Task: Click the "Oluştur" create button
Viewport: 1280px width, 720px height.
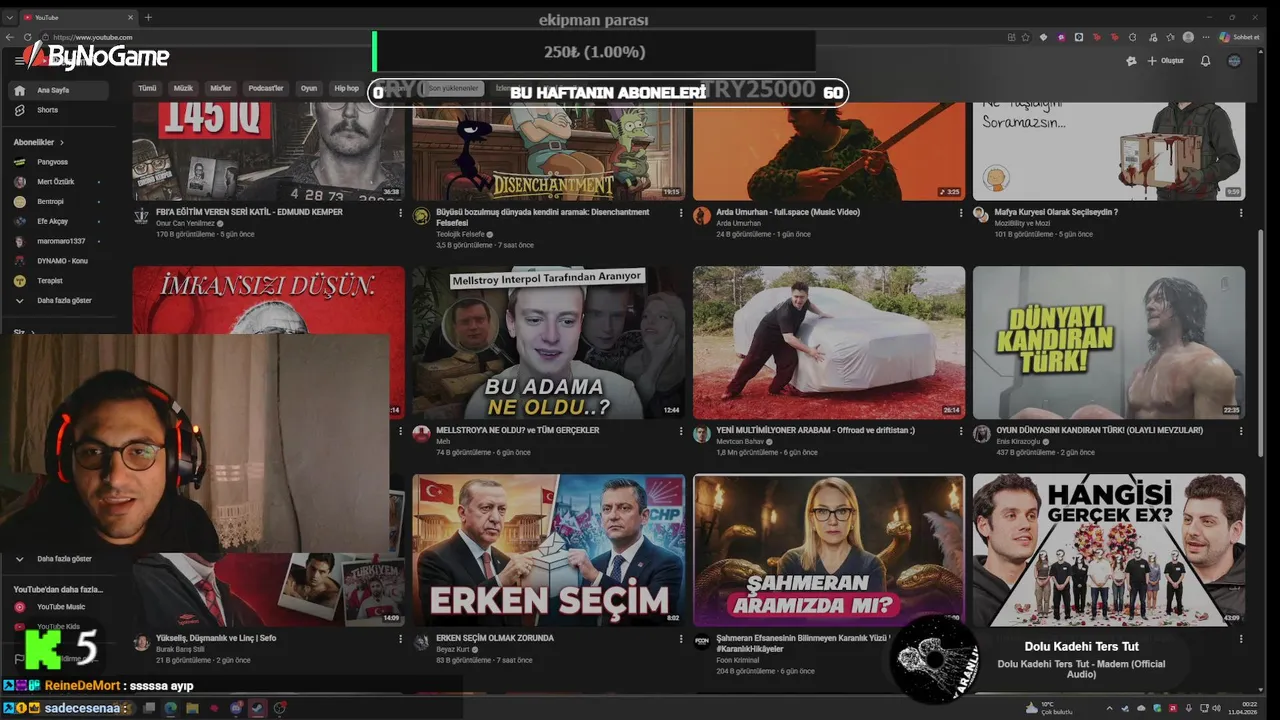Action: 1165,61
